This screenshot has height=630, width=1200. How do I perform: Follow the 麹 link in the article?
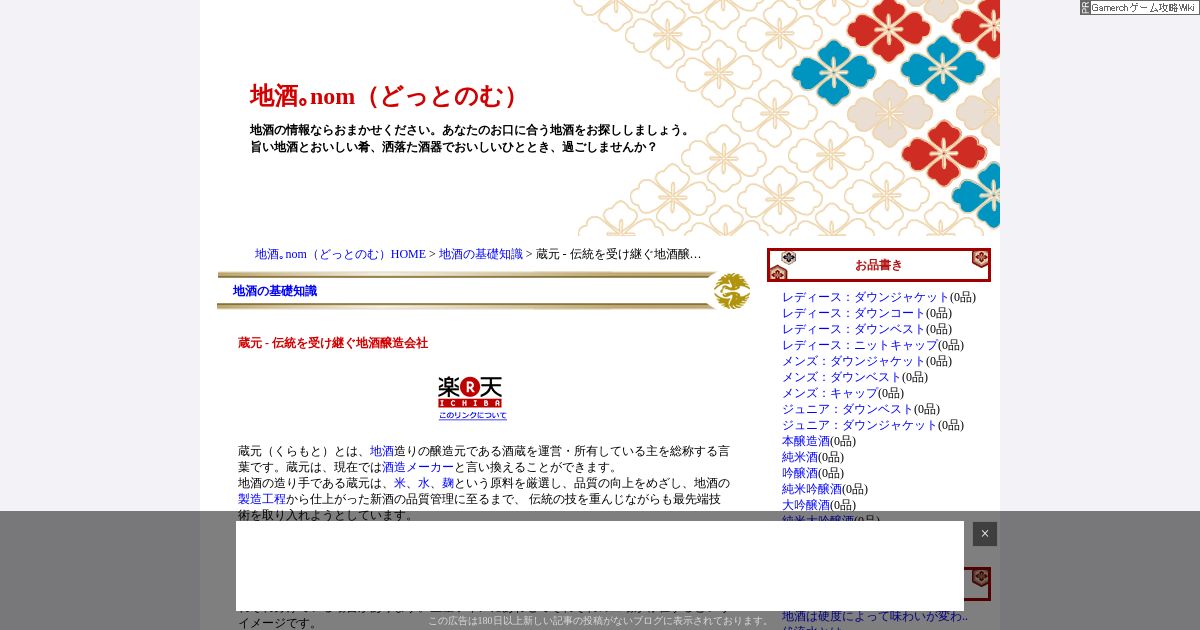(x=448, y=483)
